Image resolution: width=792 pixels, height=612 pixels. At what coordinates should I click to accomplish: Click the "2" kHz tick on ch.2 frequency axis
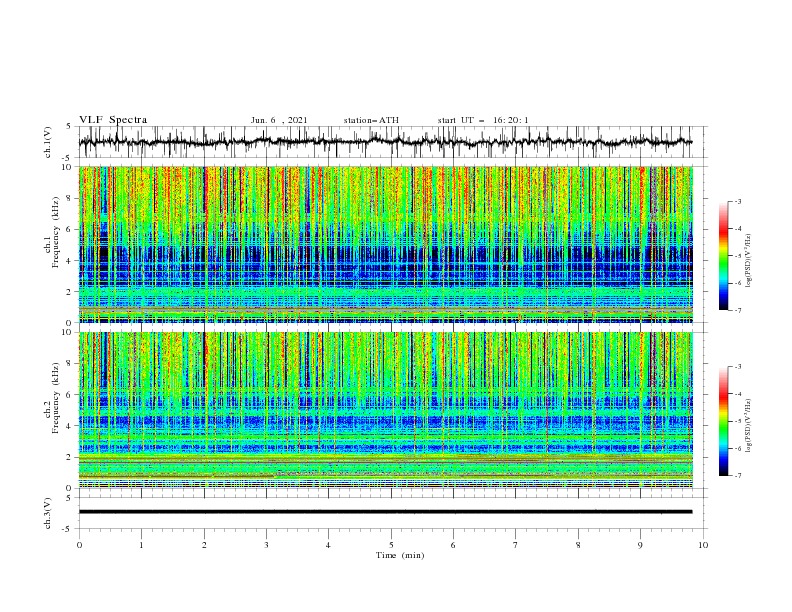[70, 457]
